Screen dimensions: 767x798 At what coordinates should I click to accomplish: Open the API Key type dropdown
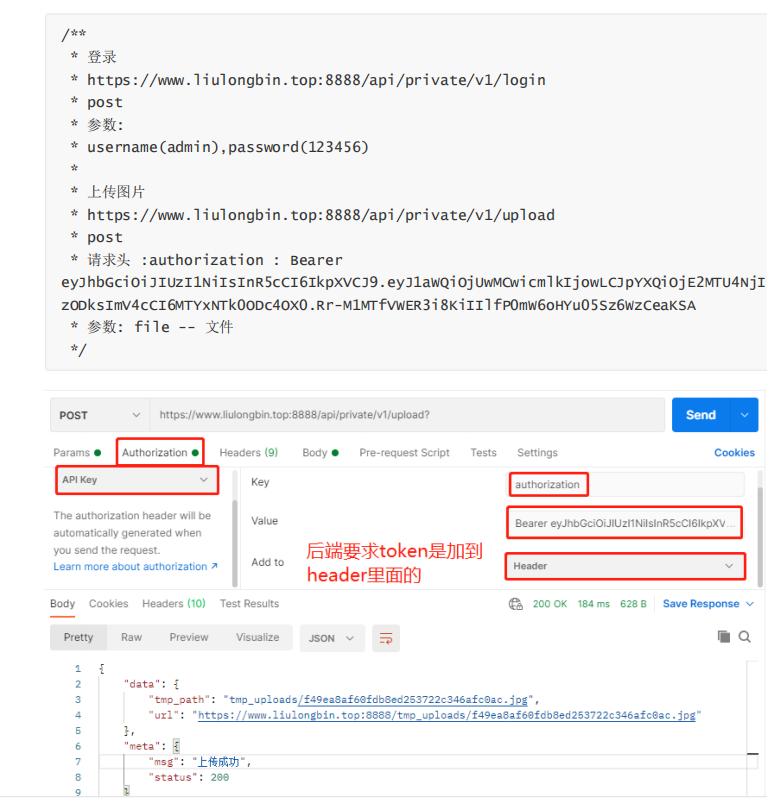[x=137, y=480]
